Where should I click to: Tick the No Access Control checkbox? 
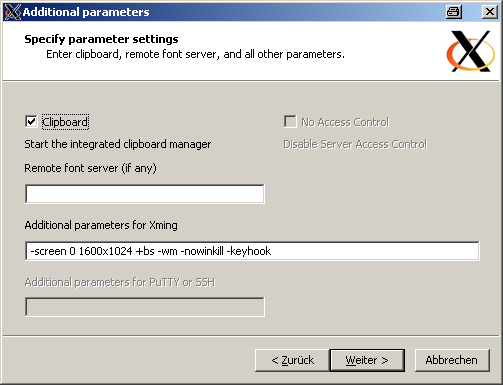point(290,122)
